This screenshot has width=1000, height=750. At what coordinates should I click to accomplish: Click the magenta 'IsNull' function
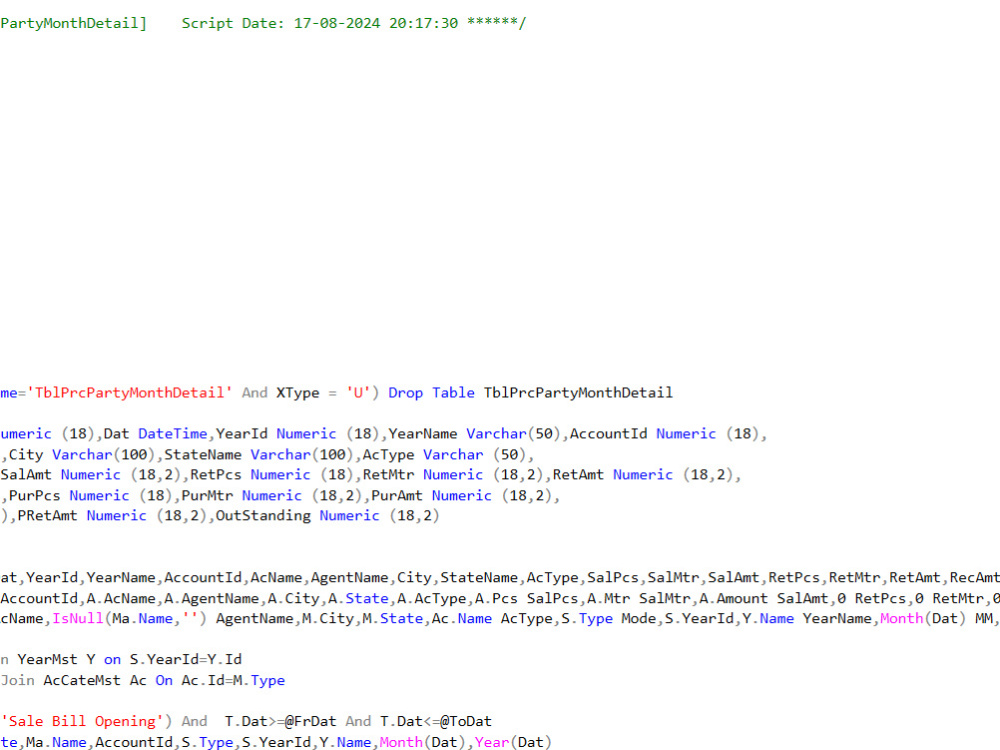[78, 619]
